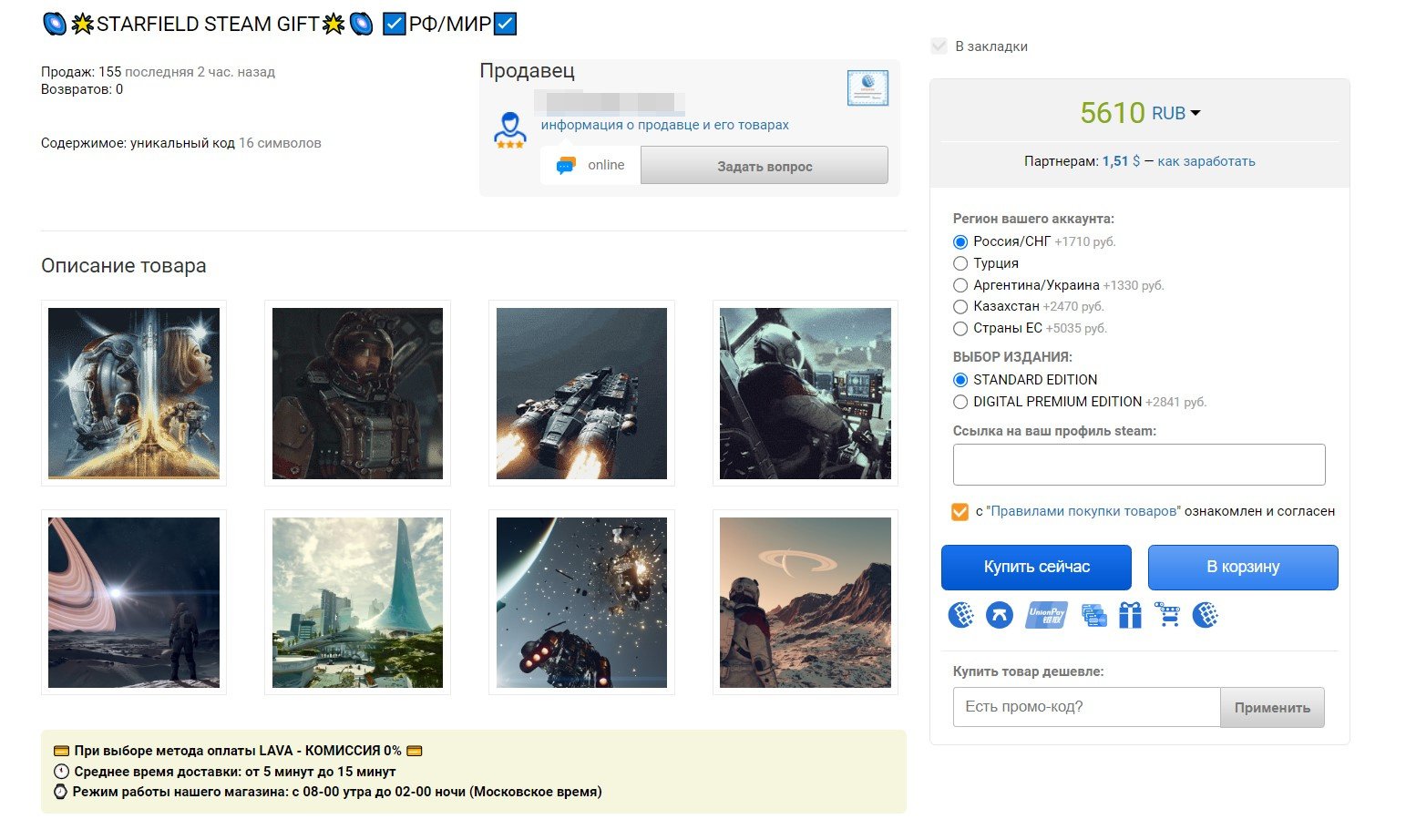The image size is (1406, 840).
Task: Select the Турция region option
Action: click(x=960, y=263)
